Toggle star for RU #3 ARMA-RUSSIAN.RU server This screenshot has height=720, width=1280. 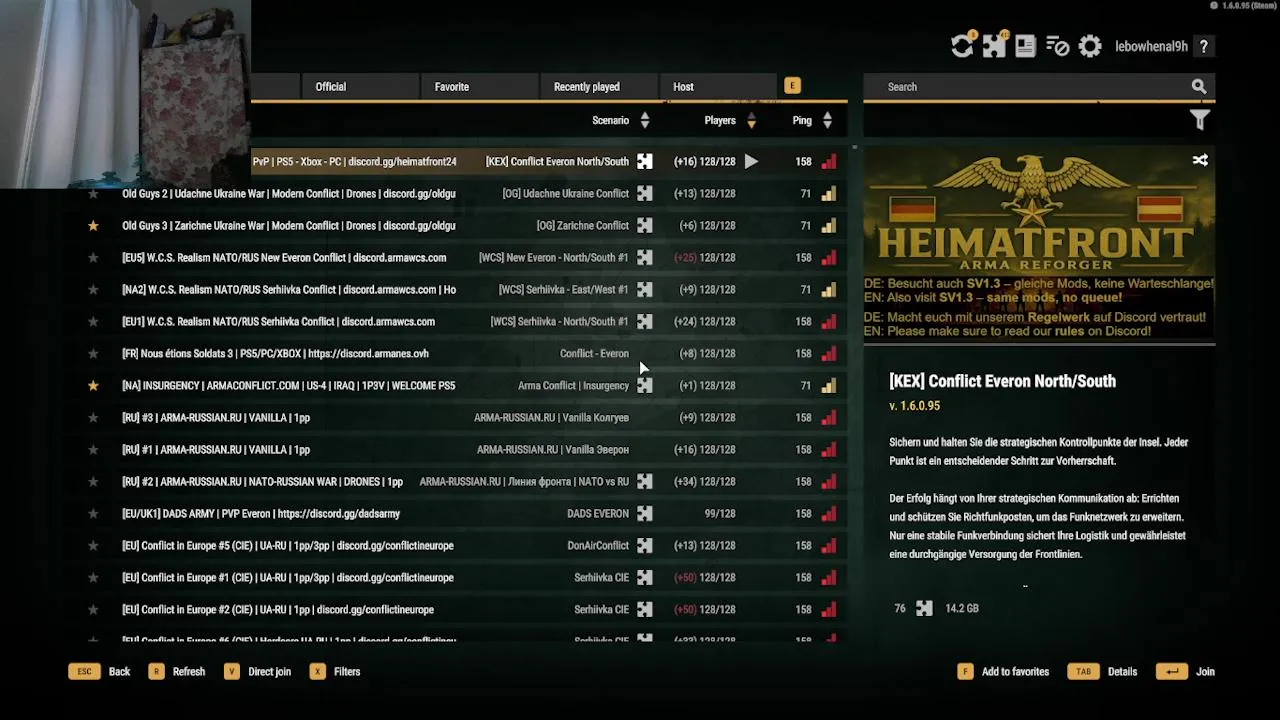(93, 417)
